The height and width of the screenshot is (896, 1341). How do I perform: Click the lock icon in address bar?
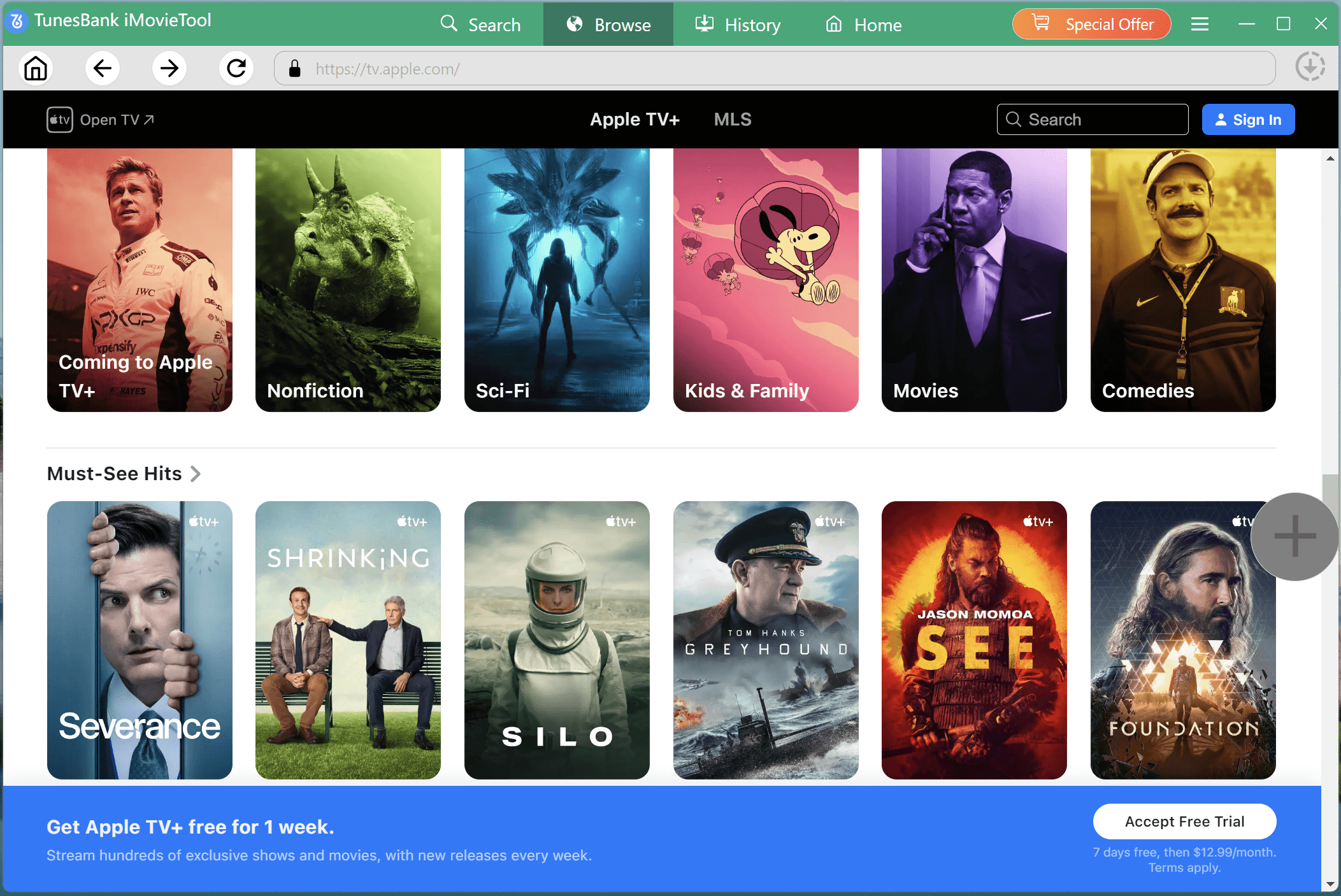tap(295, 68)
